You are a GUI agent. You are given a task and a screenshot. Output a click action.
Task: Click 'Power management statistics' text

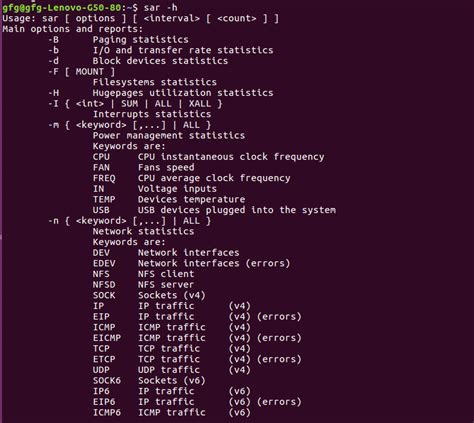(x=169, y=136)
